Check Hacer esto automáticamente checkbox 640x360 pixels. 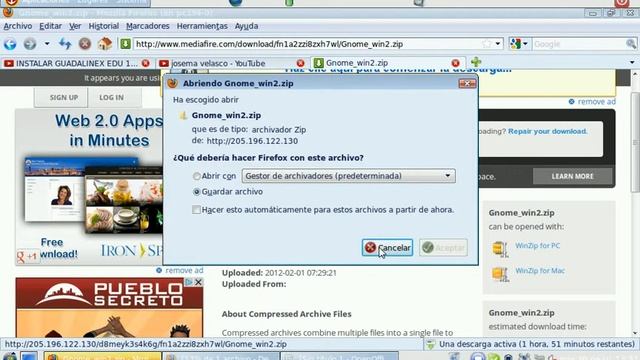[196, 209]
